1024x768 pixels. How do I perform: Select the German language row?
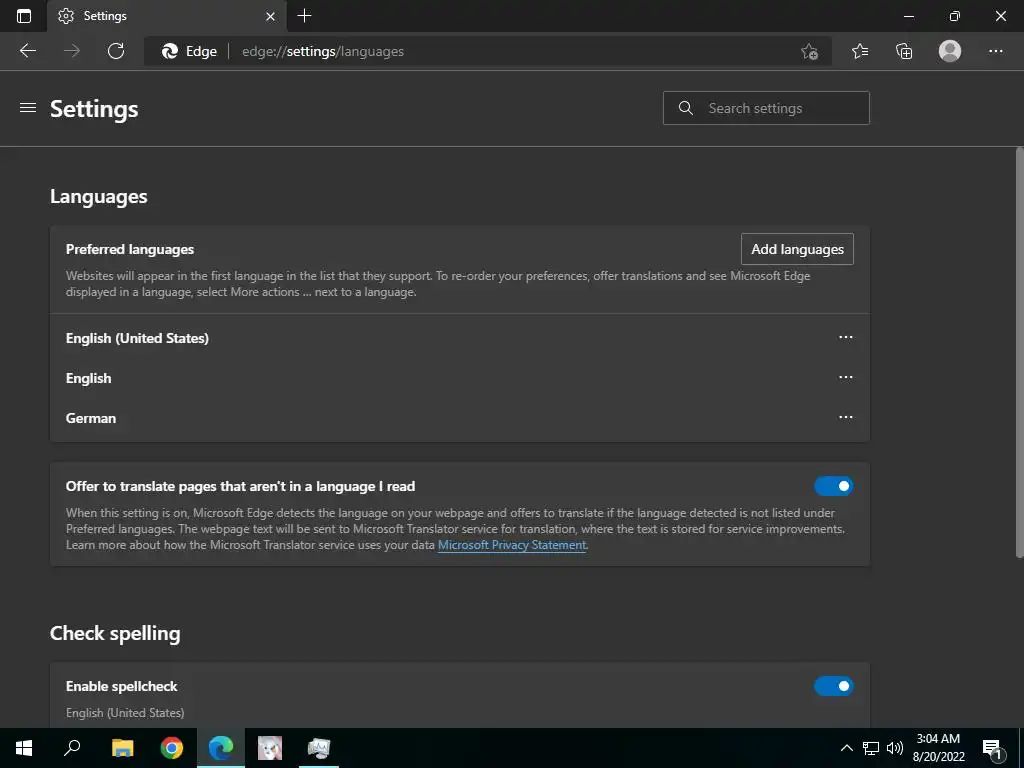(460, 418)
